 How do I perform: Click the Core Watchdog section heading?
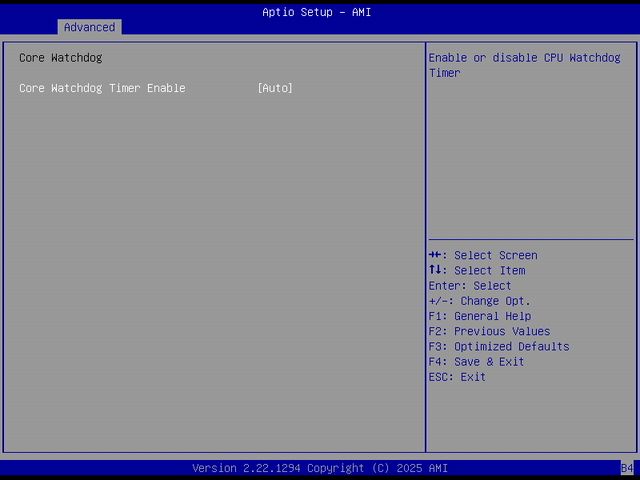(x=61, y=58)
